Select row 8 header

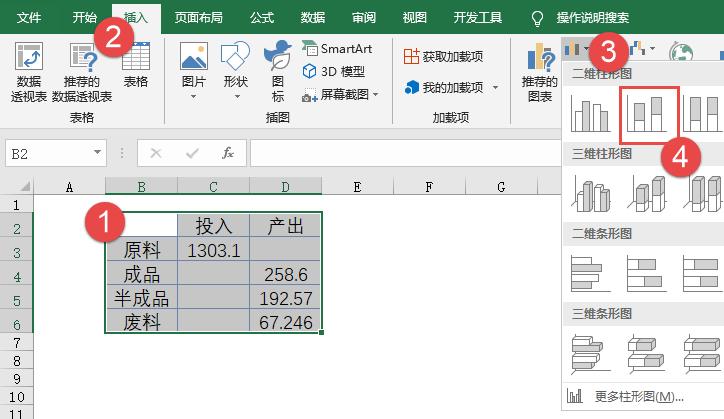(x=17, y=360)
